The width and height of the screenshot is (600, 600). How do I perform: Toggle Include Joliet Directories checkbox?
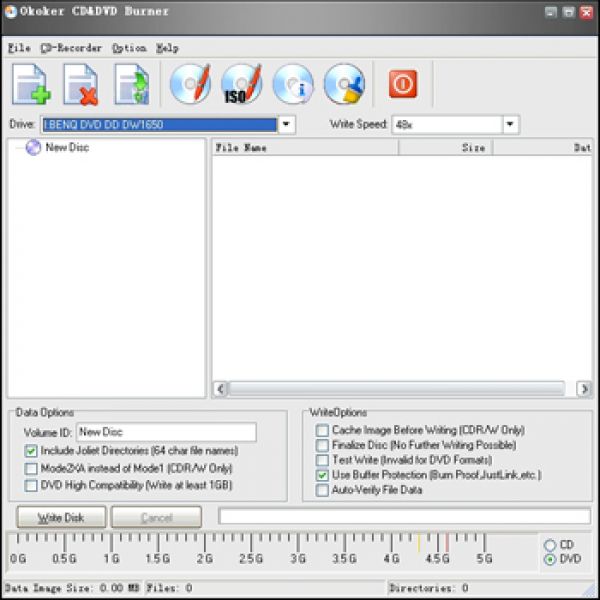[31, 451]
